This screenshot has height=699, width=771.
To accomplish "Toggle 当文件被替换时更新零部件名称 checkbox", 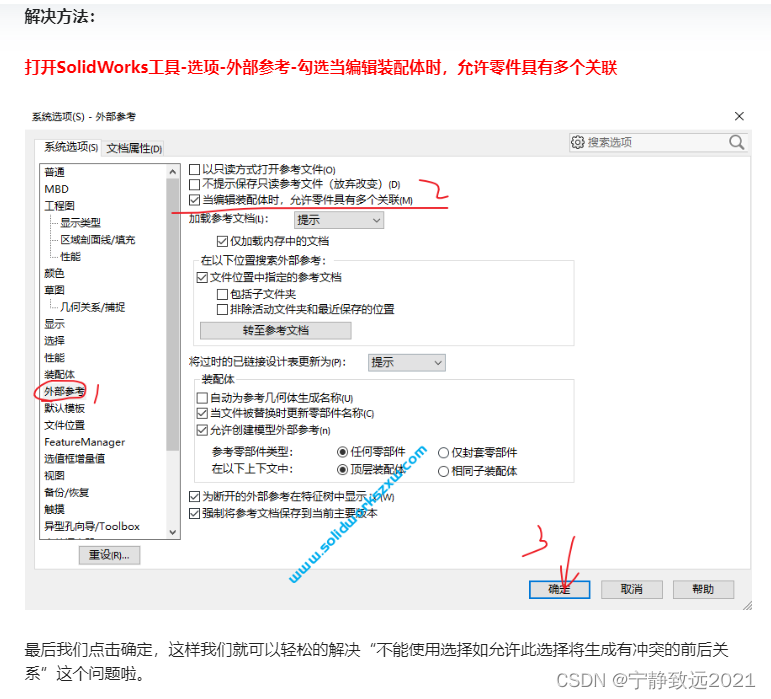I will coord(202,413).
